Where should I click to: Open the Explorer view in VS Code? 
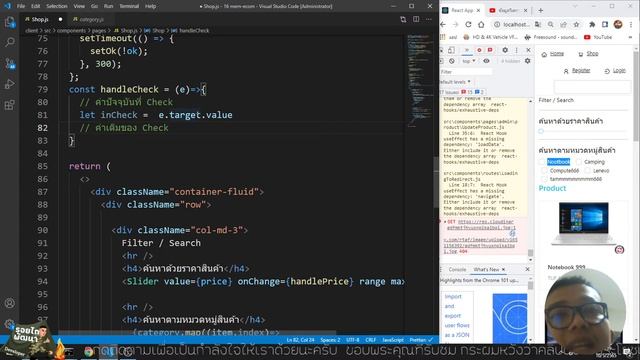(x=9, y=22)
